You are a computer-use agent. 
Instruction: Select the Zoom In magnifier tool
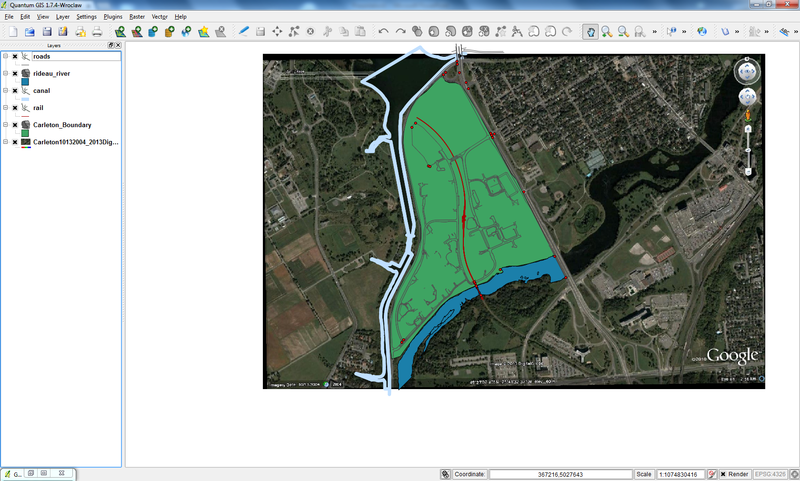tap(606, 32)
